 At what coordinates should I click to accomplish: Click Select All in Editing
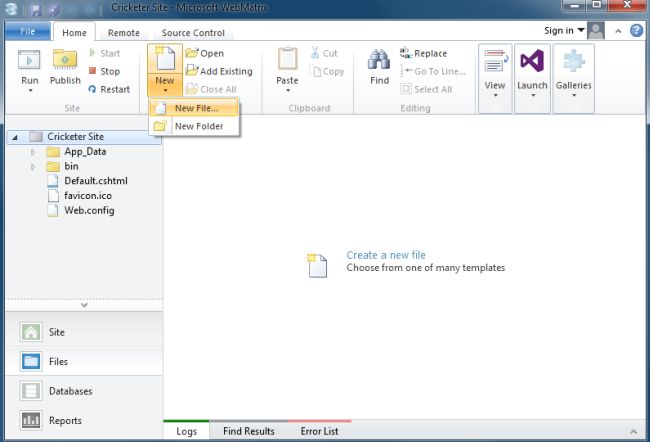[x=426, y=89]
